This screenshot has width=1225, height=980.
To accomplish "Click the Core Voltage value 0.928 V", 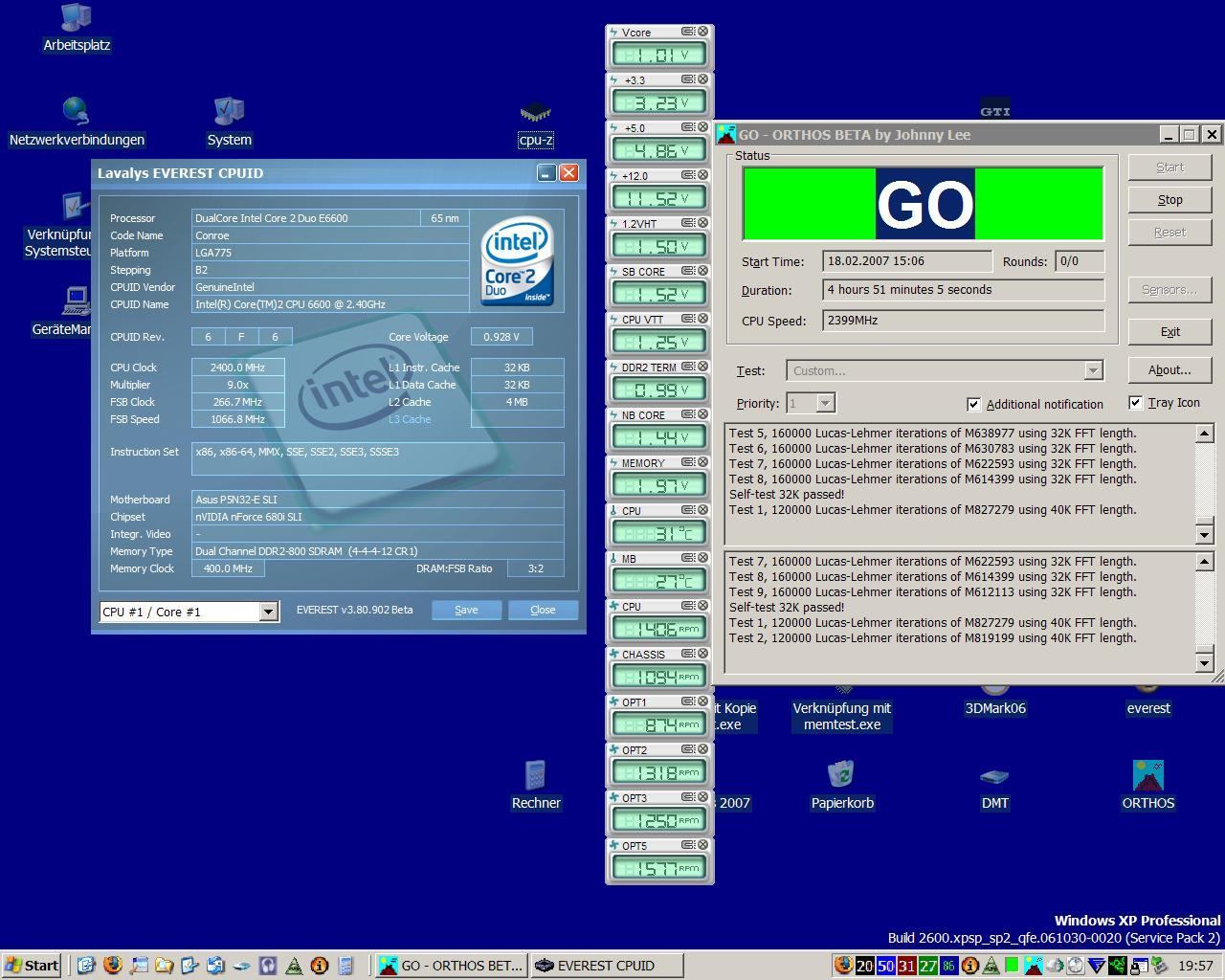I will click(x=501, y=337).
